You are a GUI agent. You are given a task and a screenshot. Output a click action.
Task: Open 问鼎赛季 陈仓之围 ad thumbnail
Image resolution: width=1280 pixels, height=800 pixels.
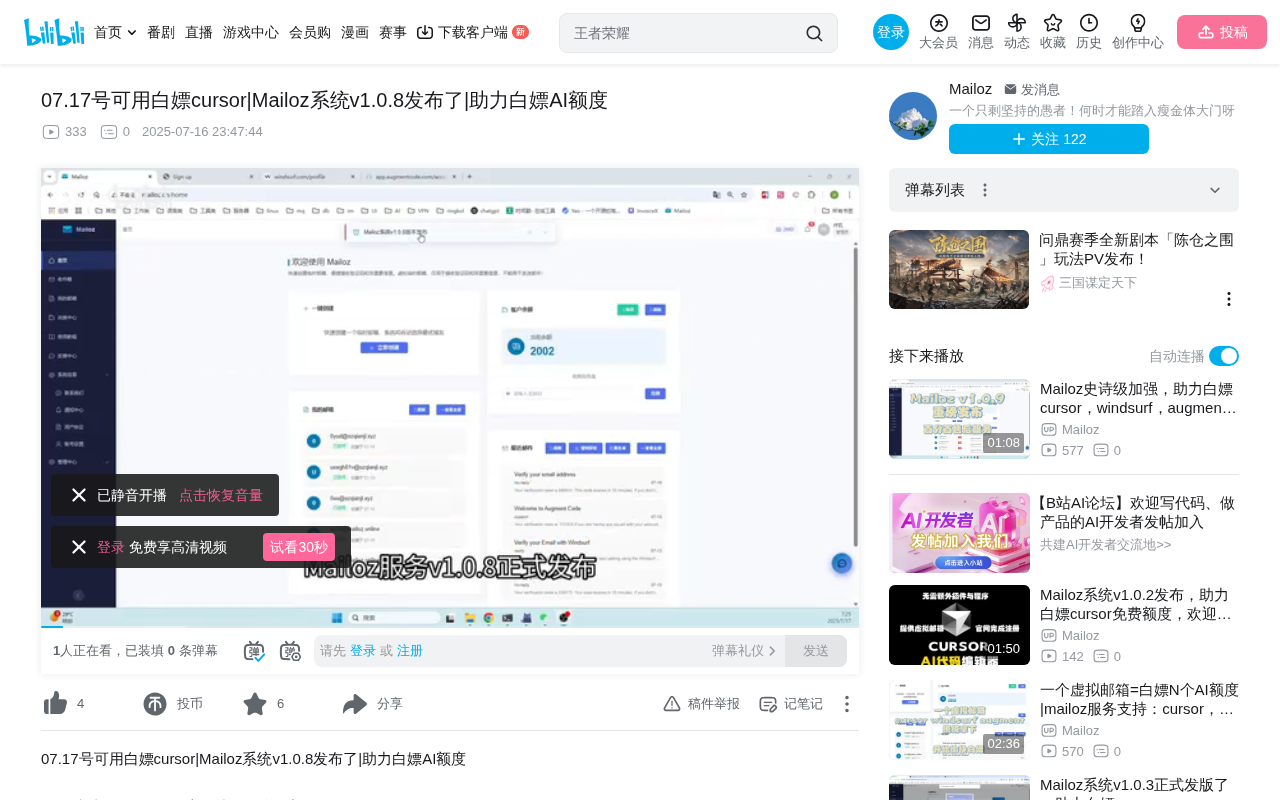[x=959, y=270]
